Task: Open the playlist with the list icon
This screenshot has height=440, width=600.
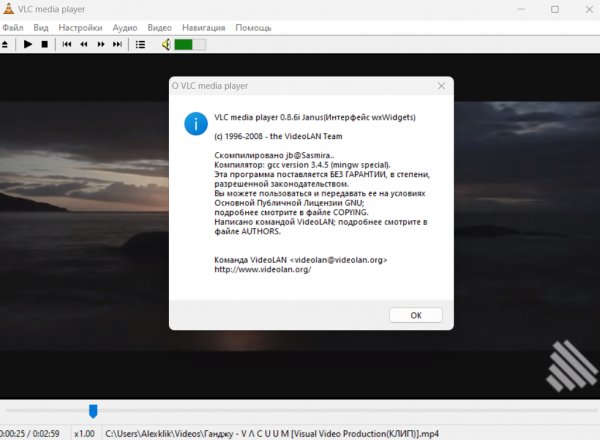Action: click(x=140, y=45)
